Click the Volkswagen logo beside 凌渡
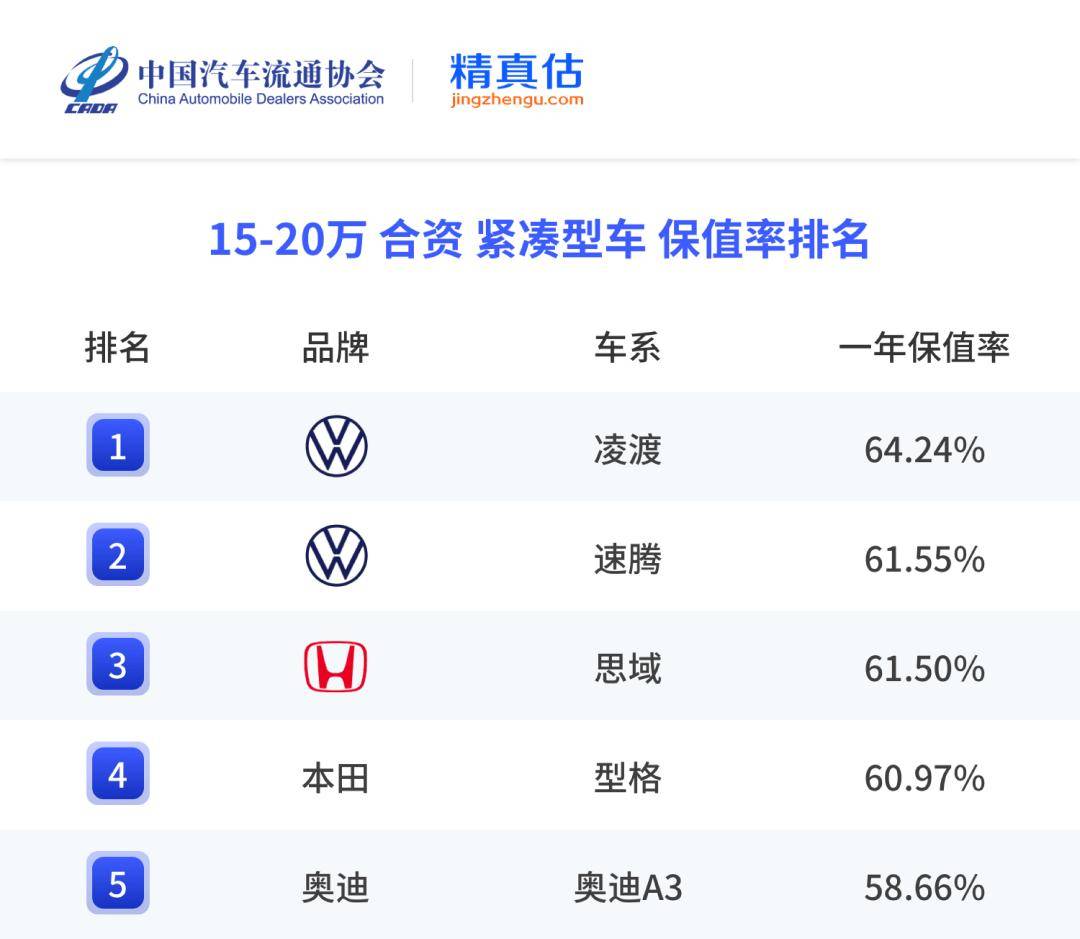 [x=336, y=446]
